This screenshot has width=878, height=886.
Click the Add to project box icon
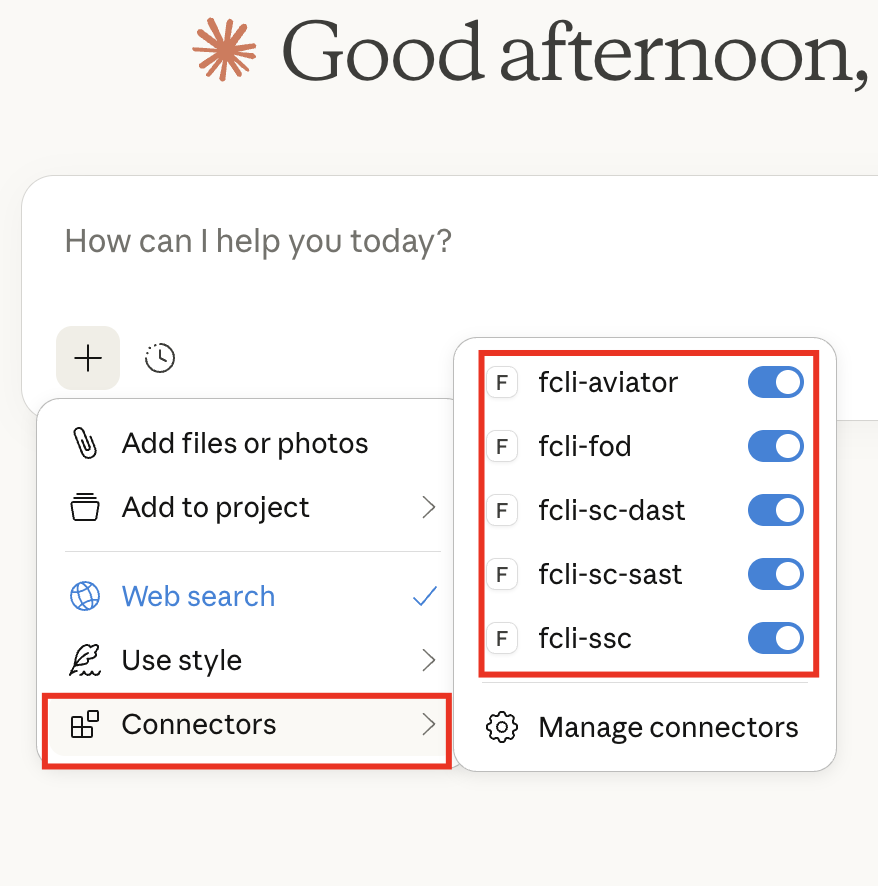coord(85,507)
